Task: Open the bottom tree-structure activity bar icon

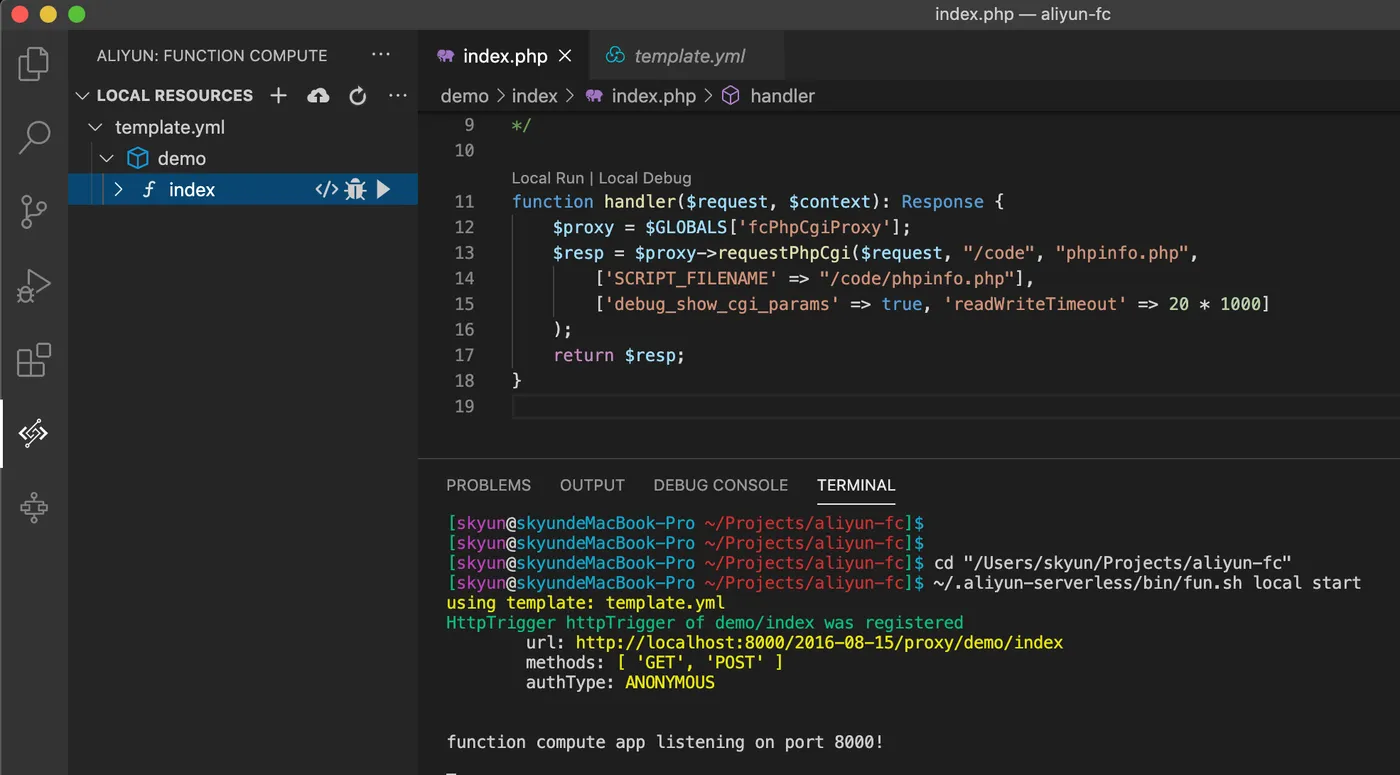Action: coord(34,508)
